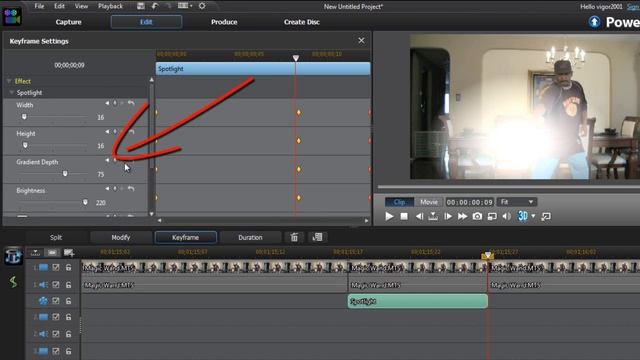Open the Magic Music tool icon
This screenshot has width=640, height=360.
tap(13, 256)
